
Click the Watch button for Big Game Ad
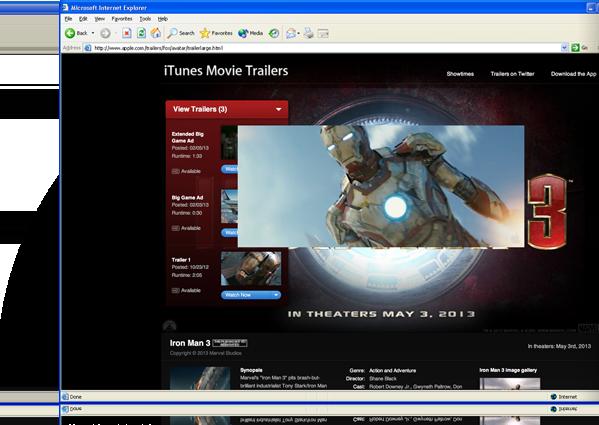point(229,233)
